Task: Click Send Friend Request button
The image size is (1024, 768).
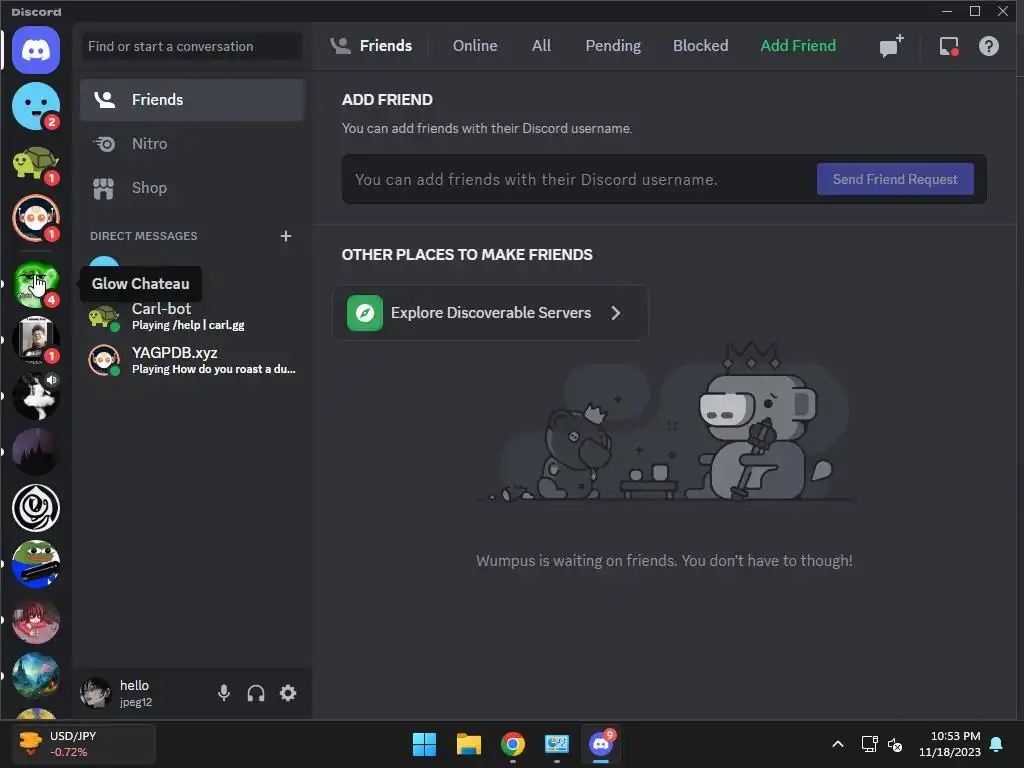Action: pos(895,179)
